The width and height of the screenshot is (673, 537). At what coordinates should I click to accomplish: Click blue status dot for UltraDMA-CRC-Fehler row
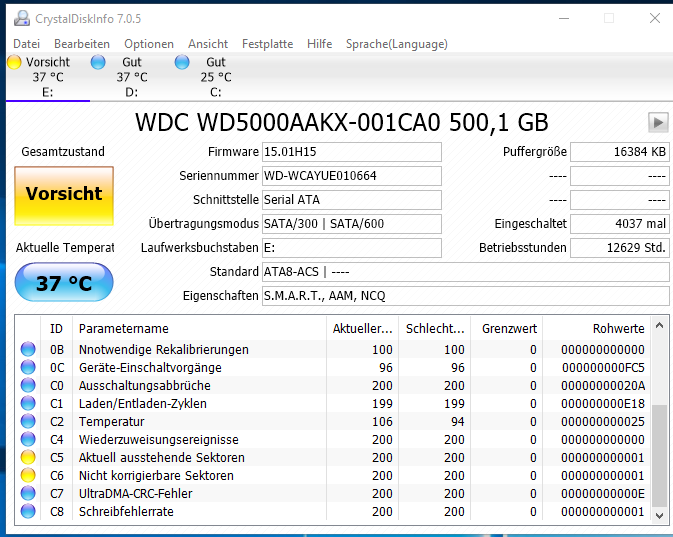(28, 494)
